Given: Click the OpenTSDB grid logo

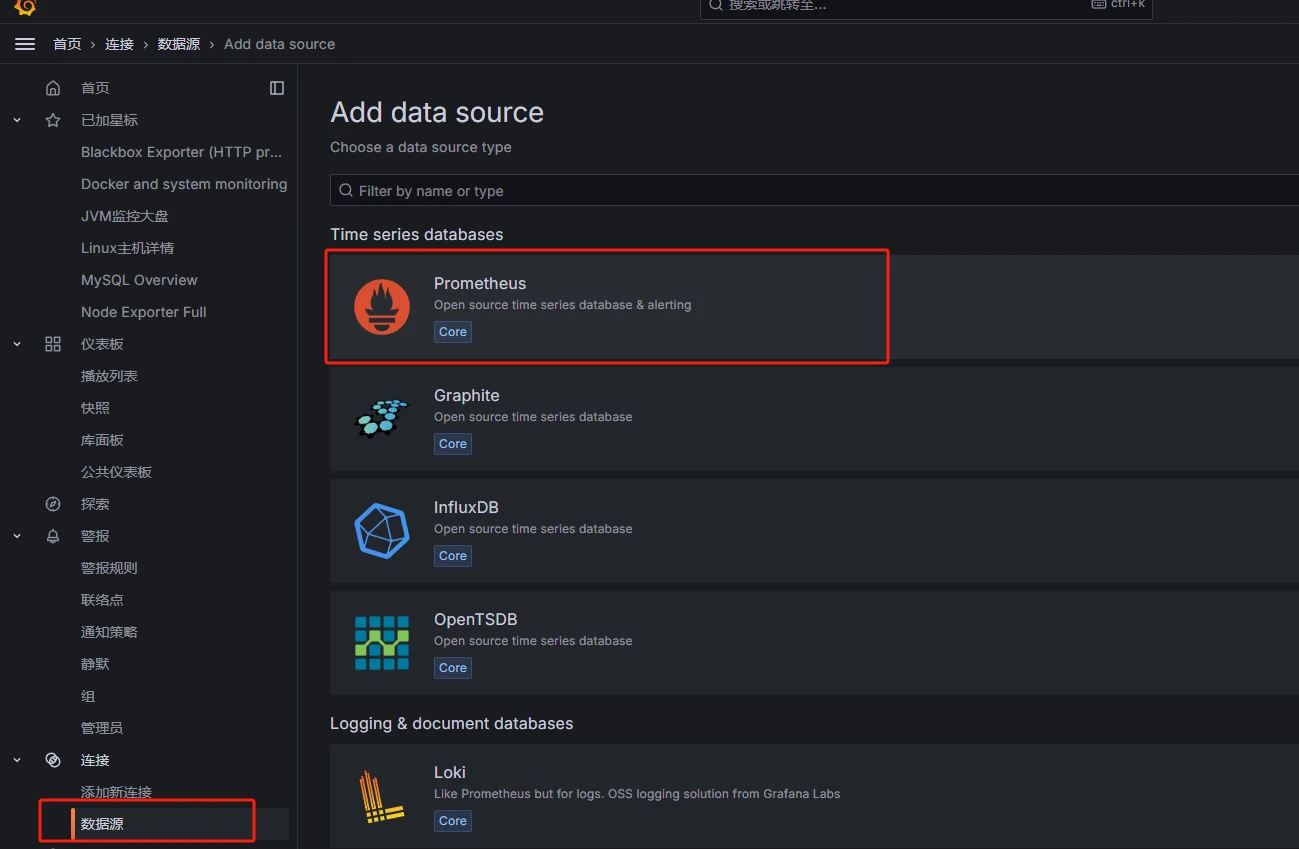Looking at the screenshot, I should click(x=382, y=643).
